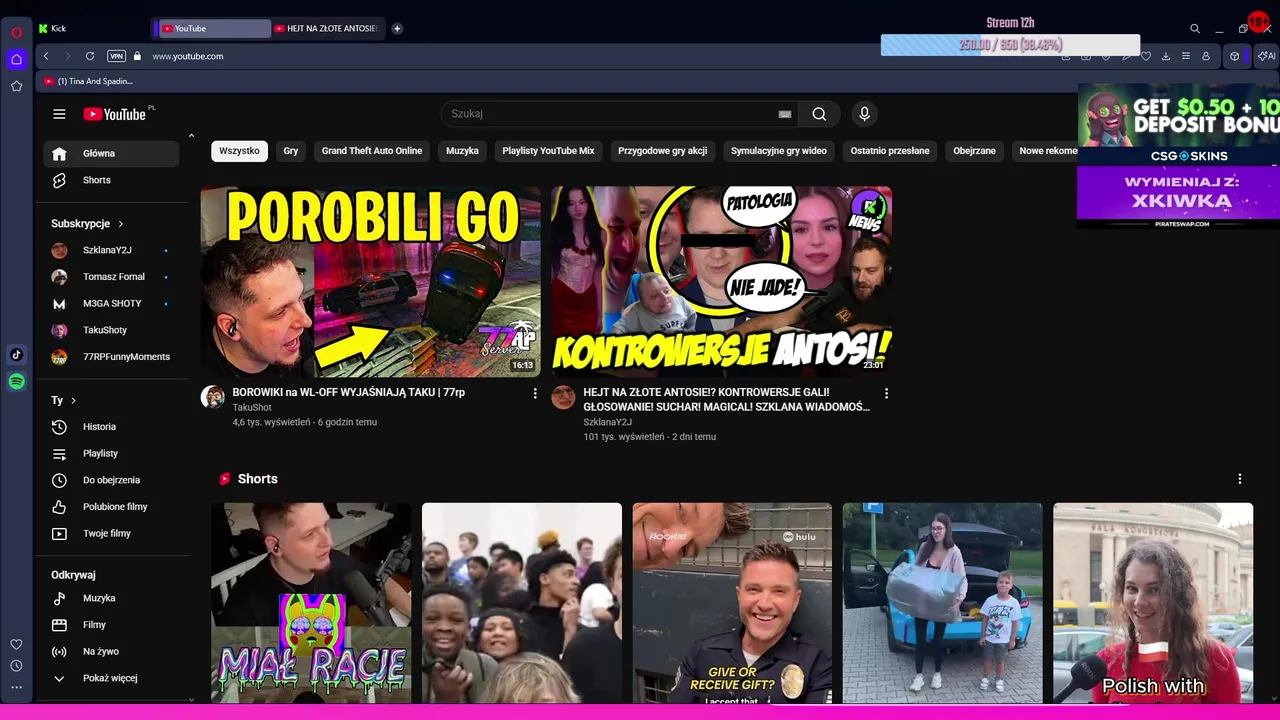Open TakuShoty subscription channel

[x=111, y=330]
